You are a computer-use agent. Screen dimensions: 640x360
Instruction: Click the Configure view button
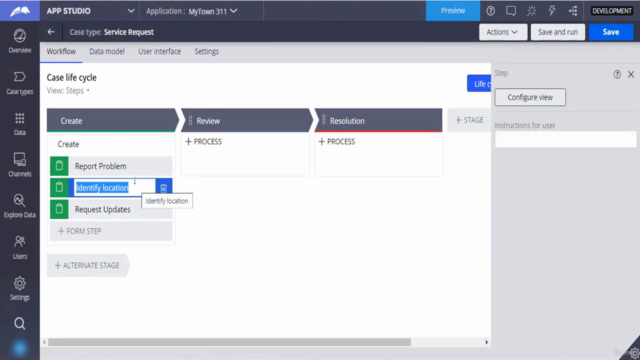pos(530,97)
